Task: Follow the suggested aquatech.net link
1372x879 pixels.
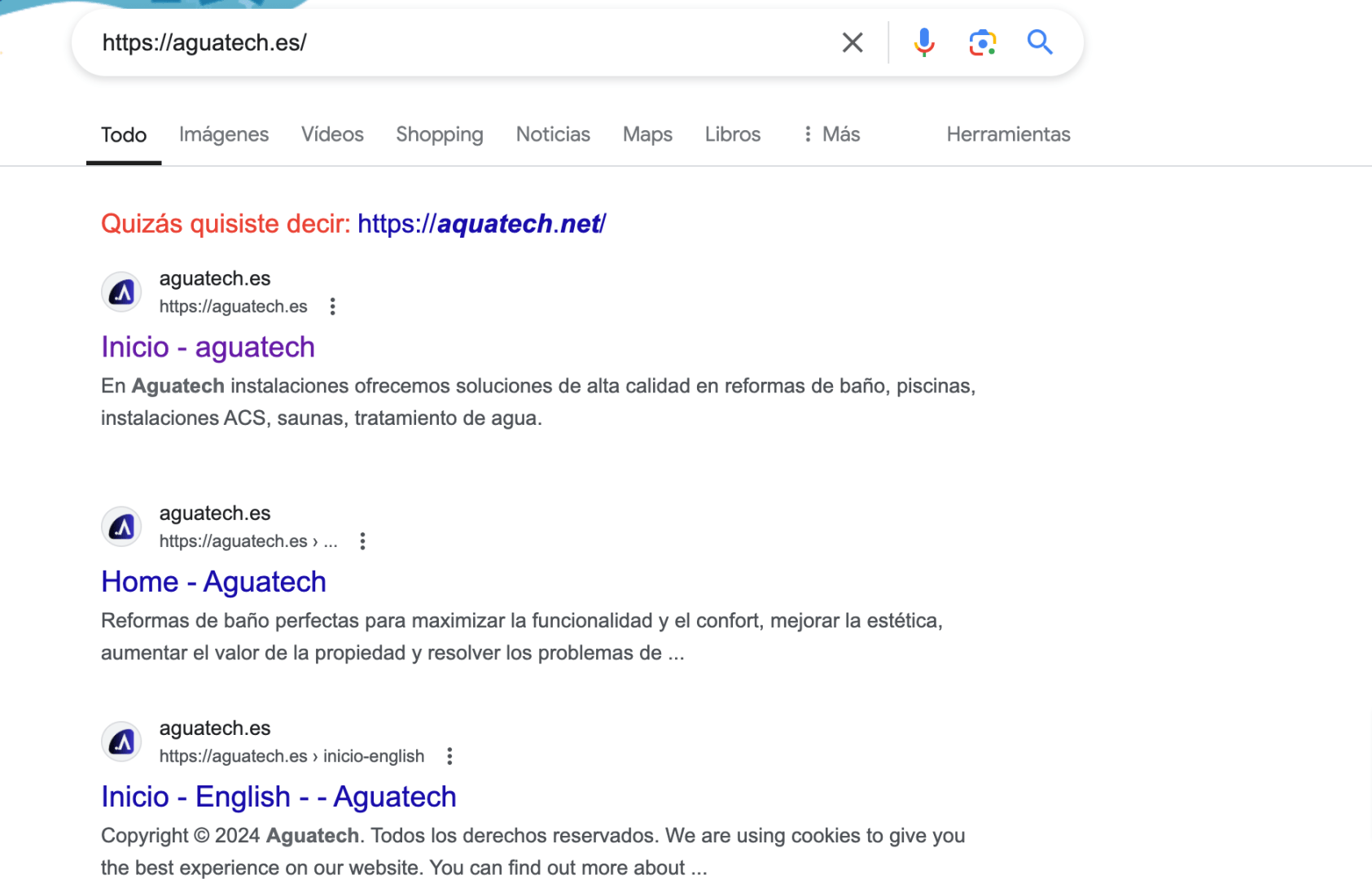Action: [482, 224]
